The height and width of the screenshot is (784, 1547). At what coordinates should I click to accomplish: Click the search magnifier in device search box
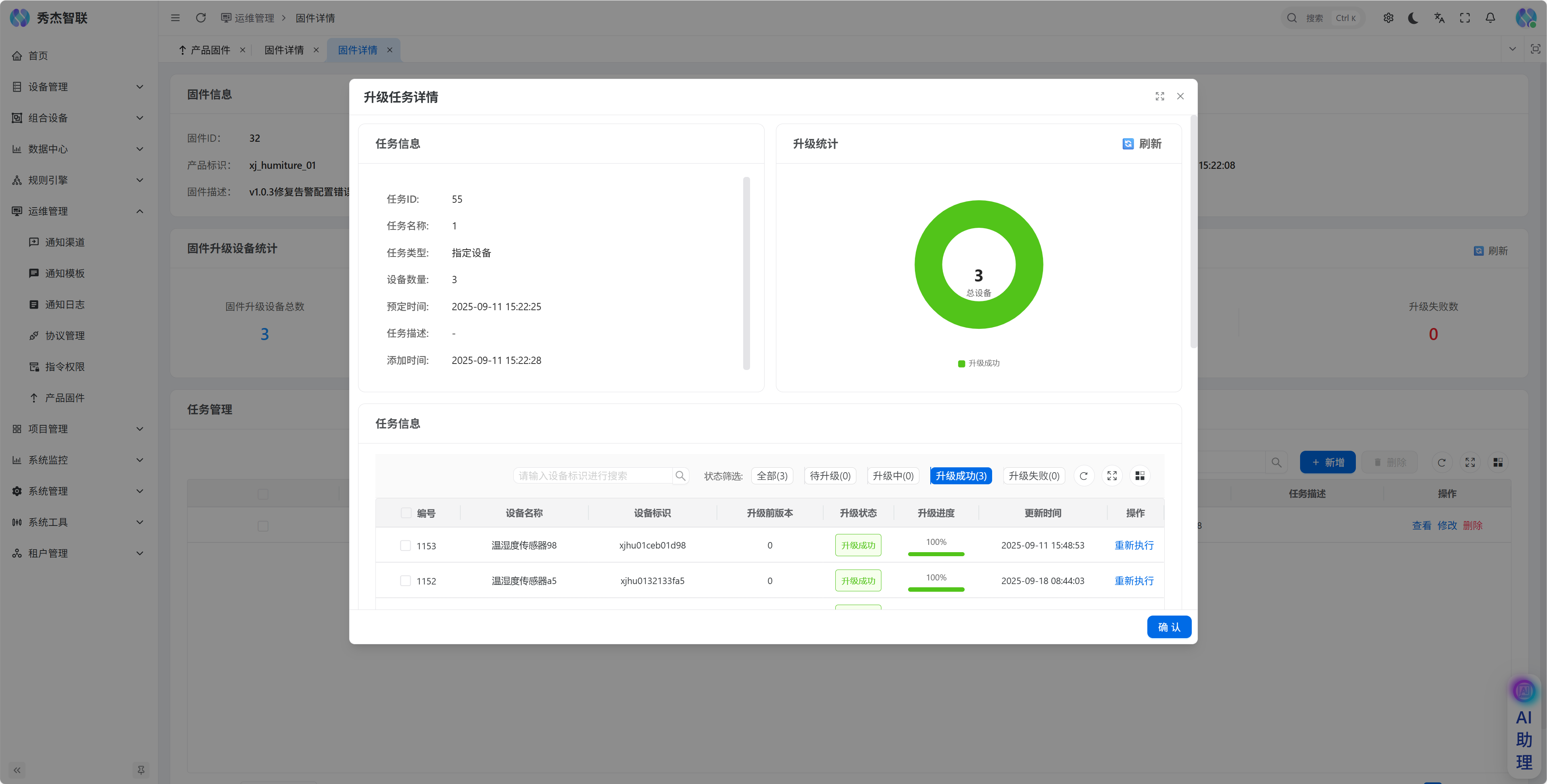click(x=680, y=476)
